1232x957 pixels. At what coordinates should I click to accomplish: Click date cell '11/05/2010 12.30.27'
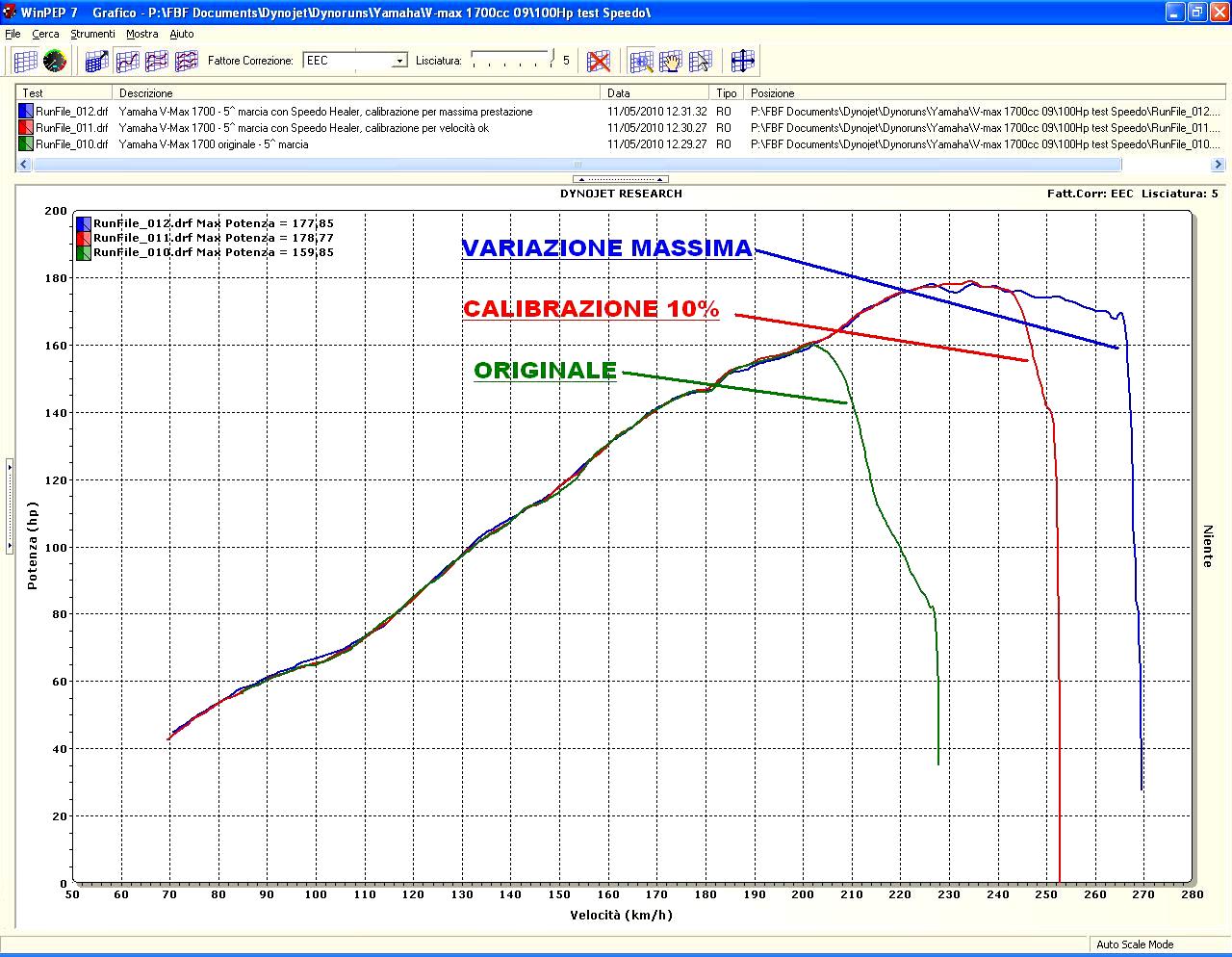pyautogui.click(x=657, y=128)
